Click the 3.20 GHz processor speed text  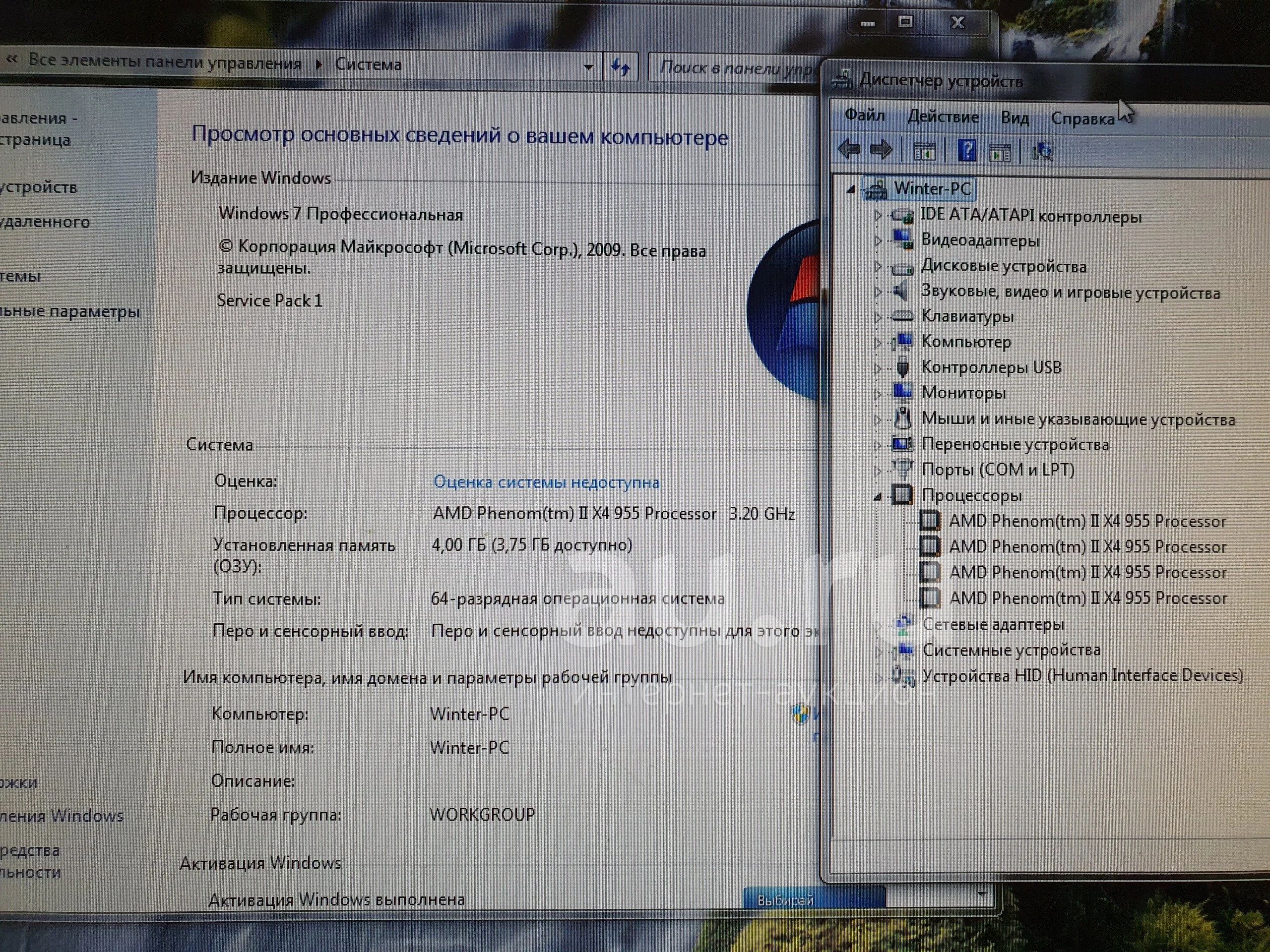coord(762,513)
